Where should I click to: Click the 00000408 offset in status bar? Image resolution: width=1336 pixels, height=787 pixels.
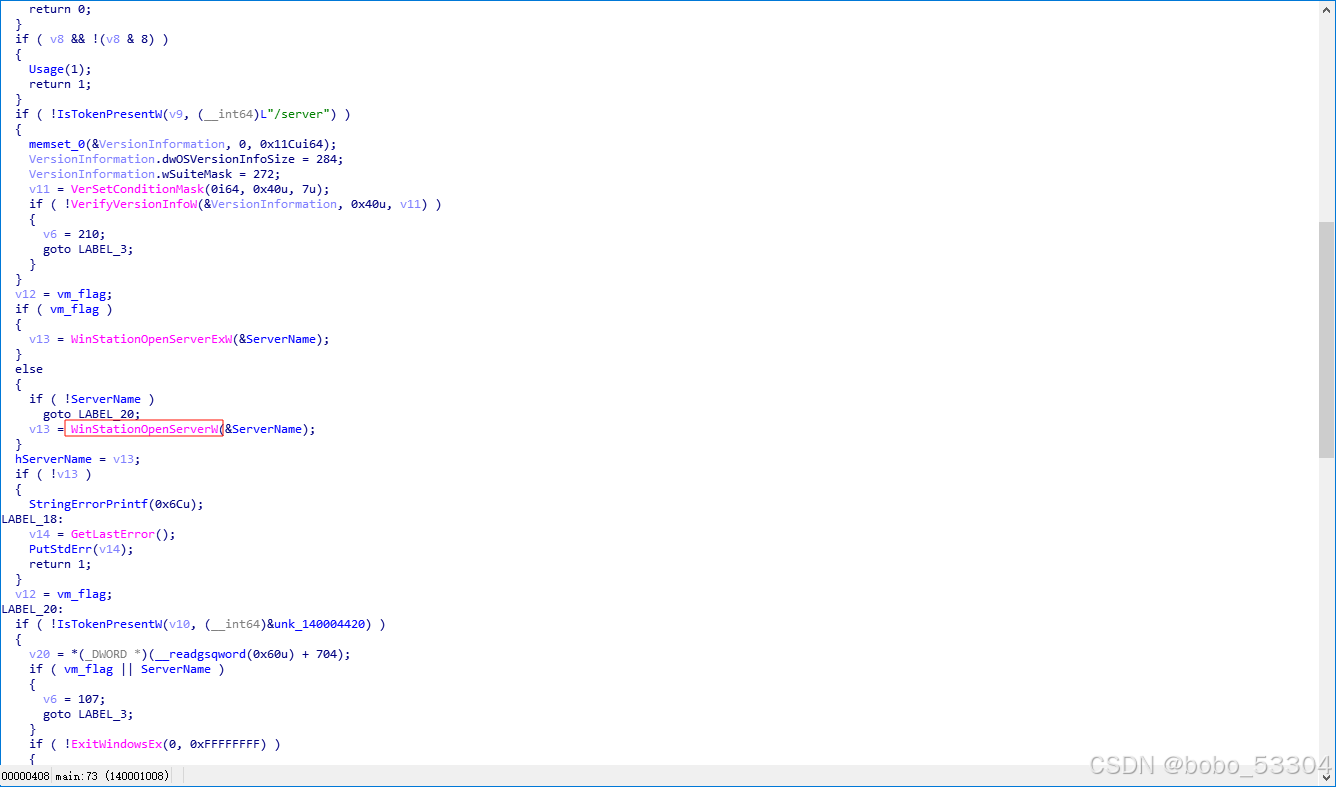(25, 776)
